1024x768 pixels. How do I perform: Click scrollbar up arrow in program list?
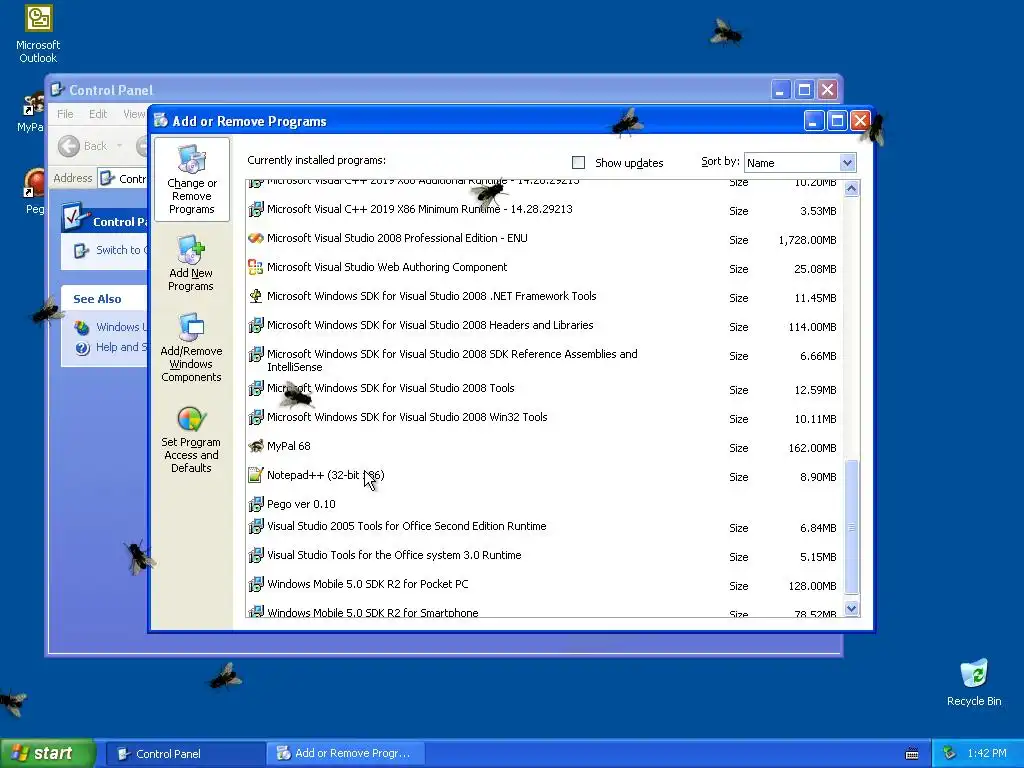[852, 189]
